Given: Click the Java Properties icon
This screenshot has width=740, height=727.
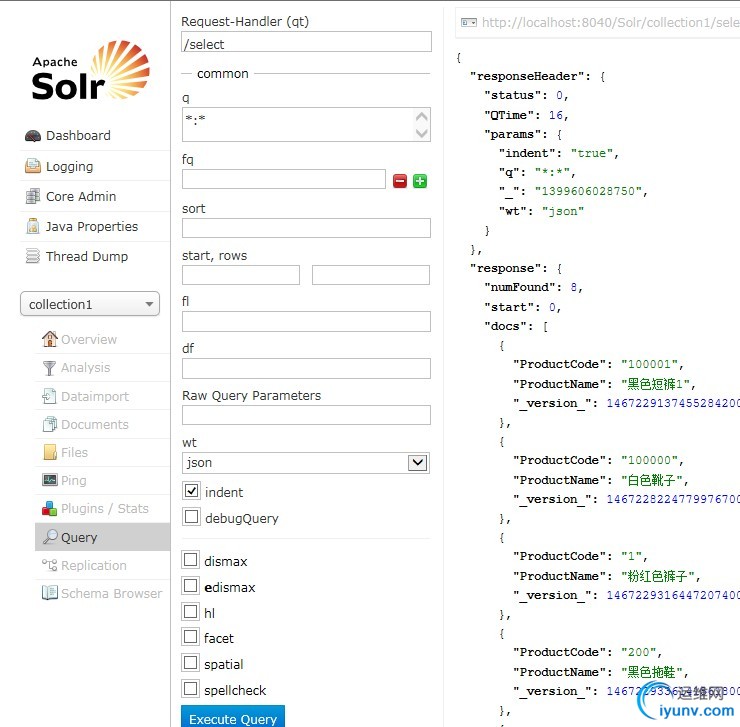Looking at the screenshot, I should 33,227.
